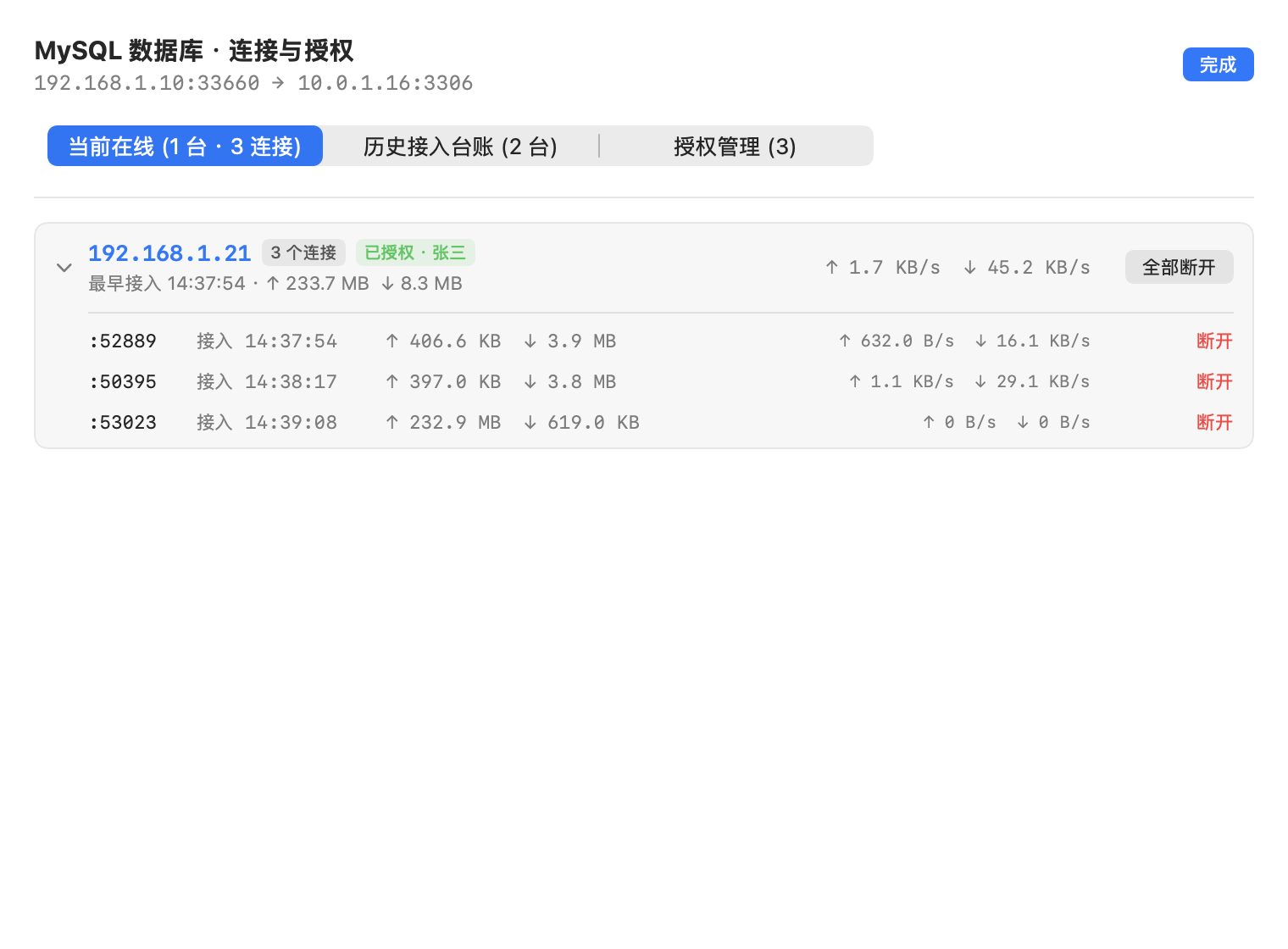This screenshot has height=949, width=1288.
Task: Click the 已授权 · 张三 authorization tag
Action: point(415,253)
